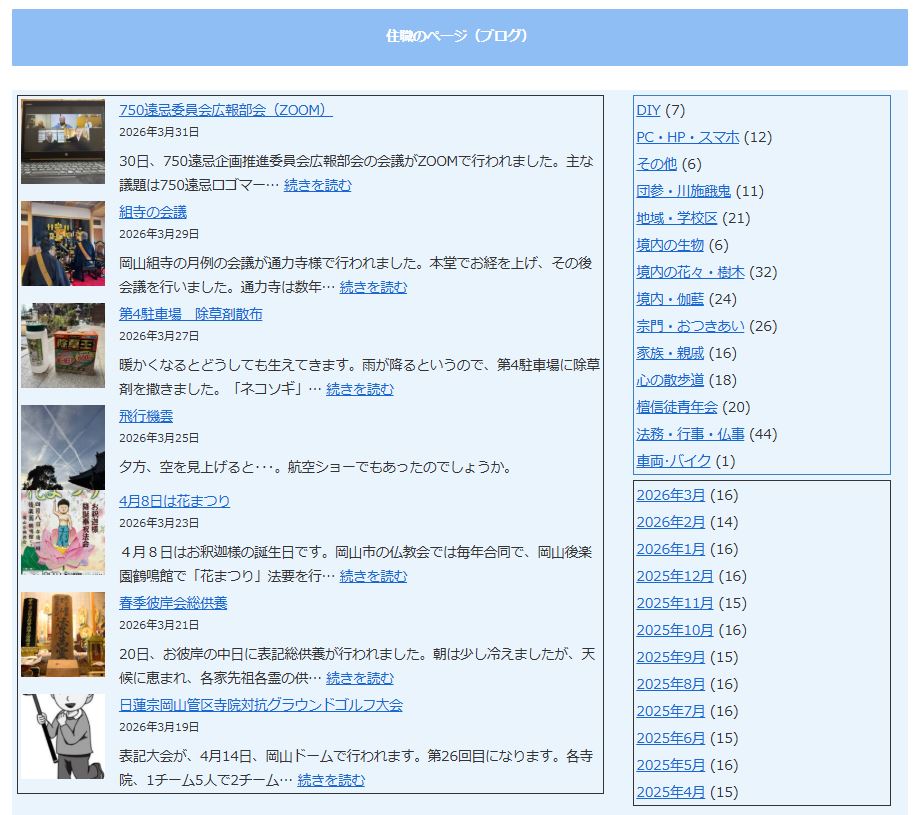This screenshot has height=815, width=919.
Task: Open the 日蓮宗岡山管区寺院対抗グラウンドゴルフ大会 article
Action: point(260,705)
